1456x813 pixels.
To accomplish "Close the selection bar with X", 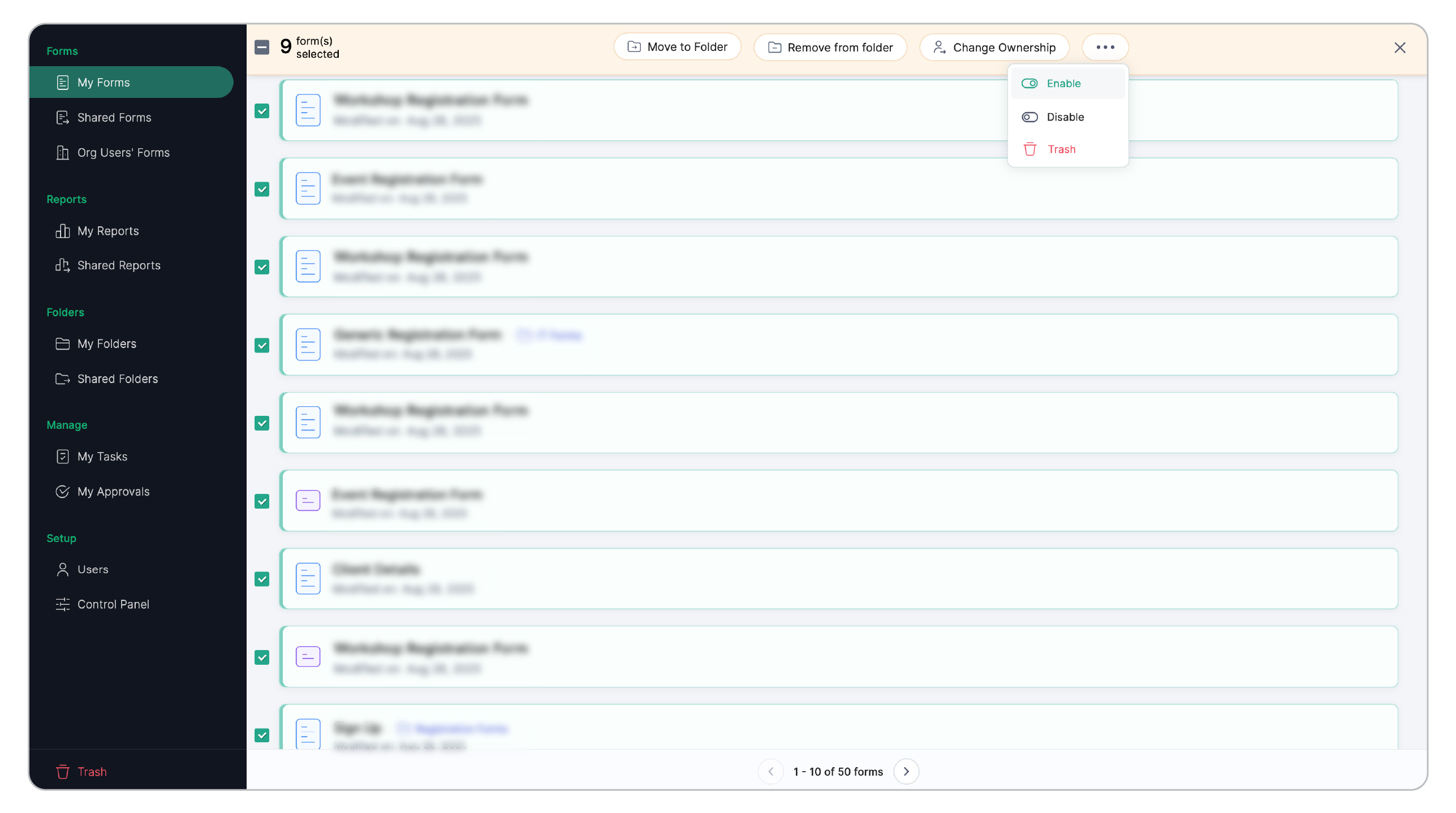I will click(x=1399, y=48).
